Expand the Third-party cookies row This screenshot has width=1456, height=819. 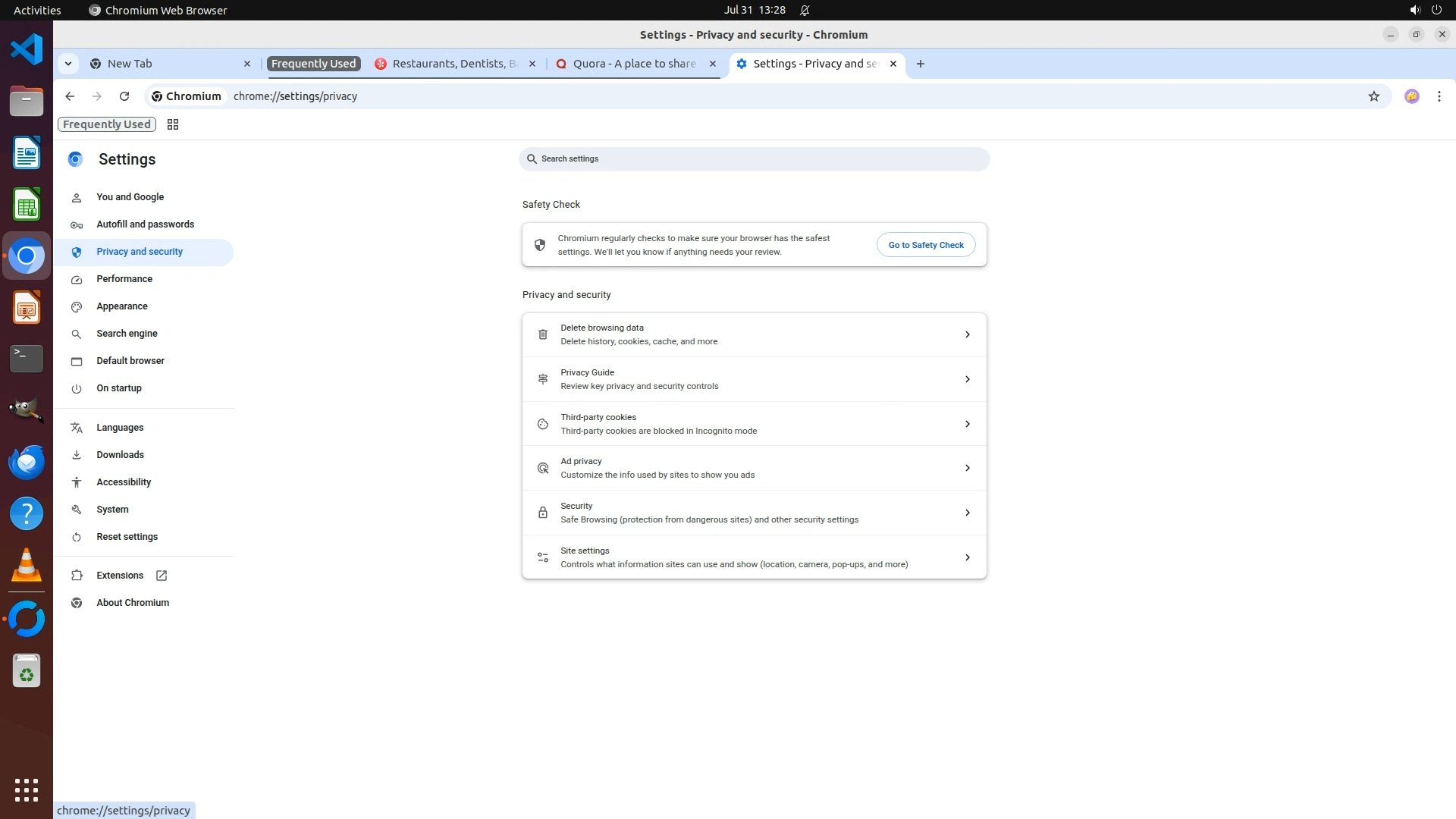click(x=754, y=424)
